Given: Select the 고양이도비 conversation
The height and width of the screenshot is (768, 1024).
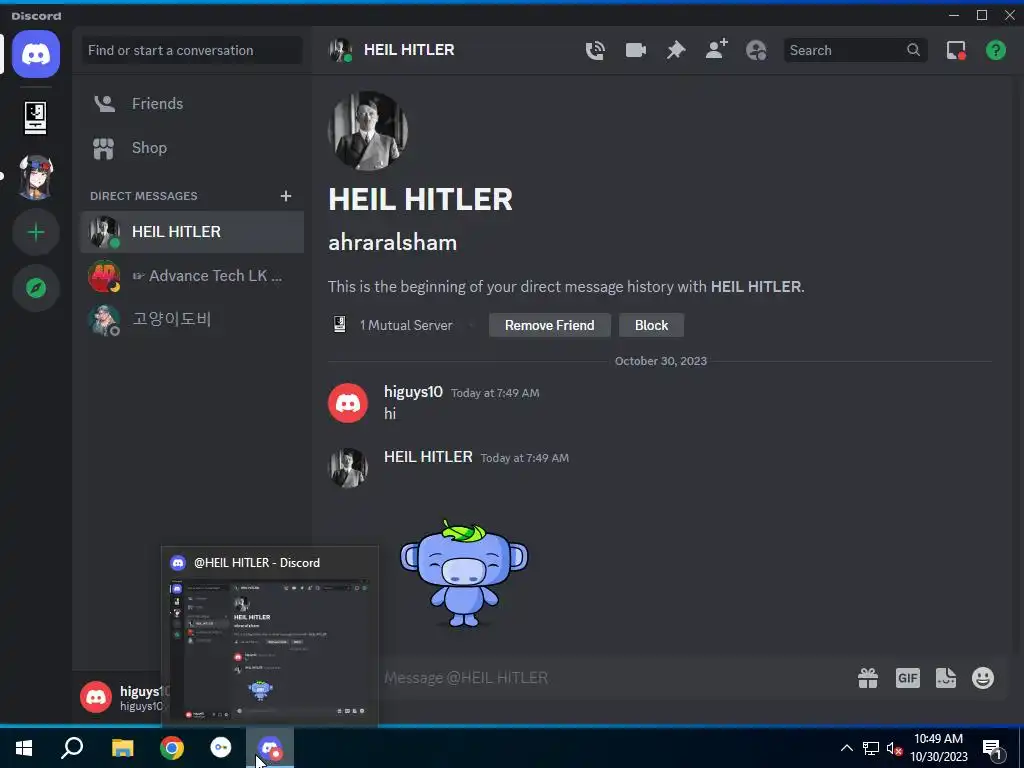Looking at the screenshot, I should click(192, 319).
